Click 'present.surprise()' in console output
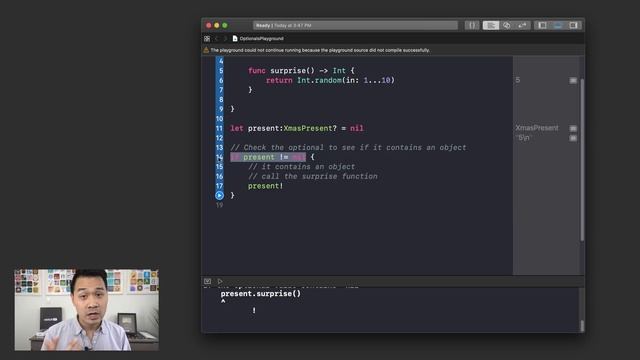640x360 pixels. 260,294
